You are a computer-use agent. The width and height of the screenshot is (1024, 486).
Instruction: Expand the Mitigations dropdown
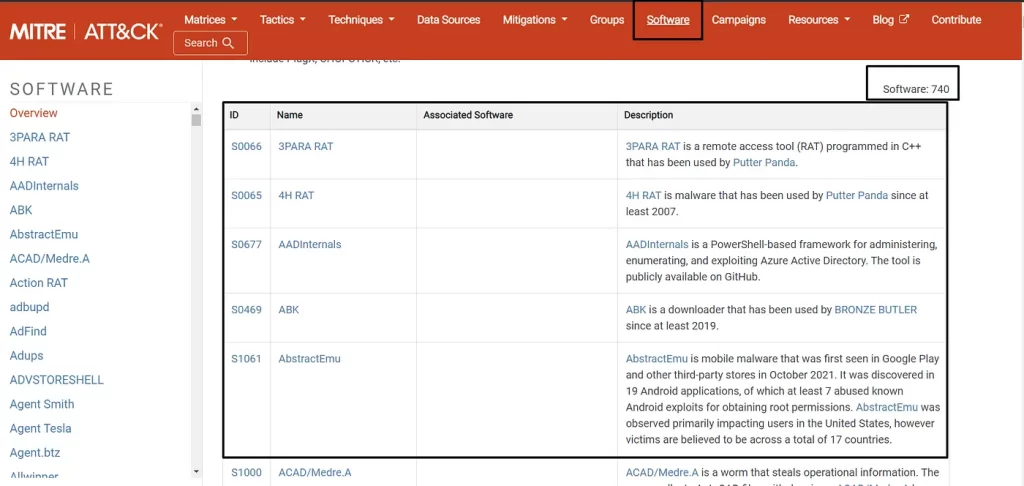[535, 20]
